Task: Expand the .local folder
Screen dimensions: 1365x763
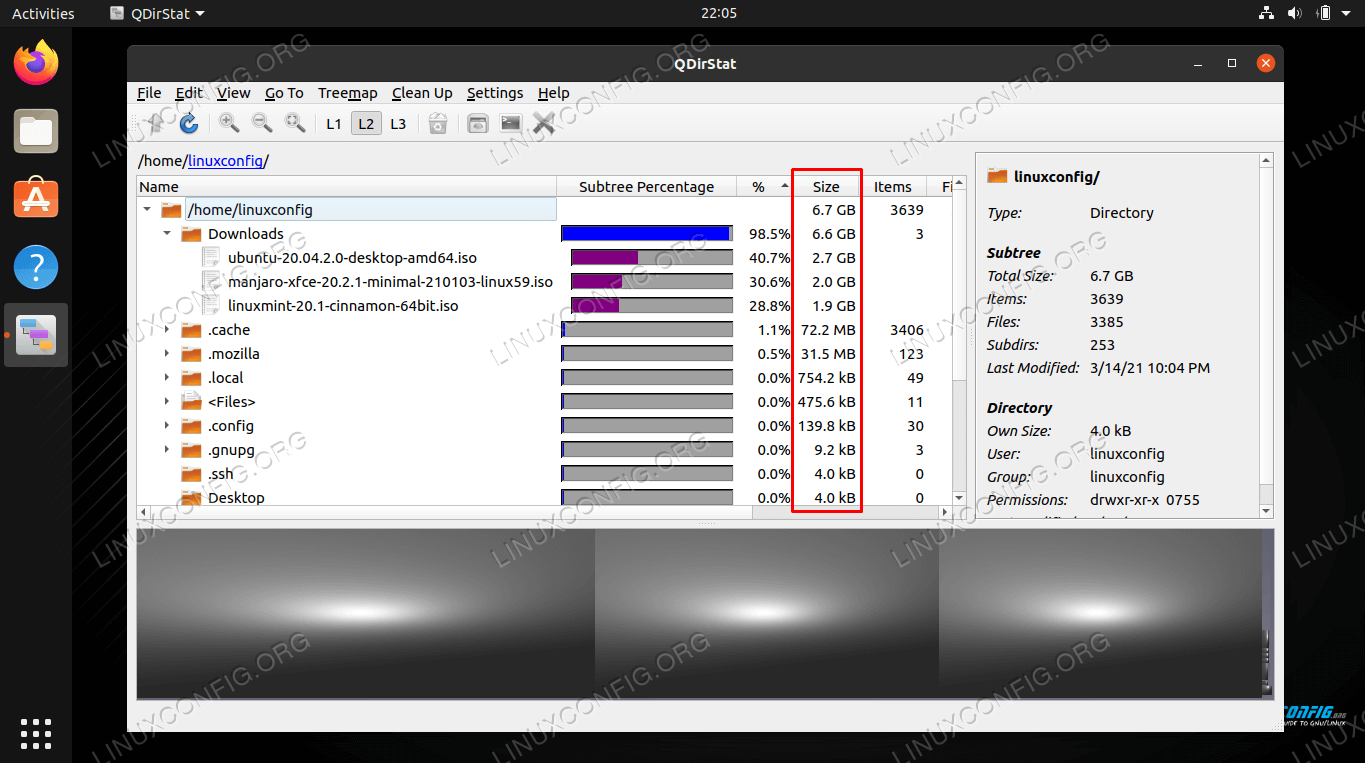Action: (x=167, y=378)
